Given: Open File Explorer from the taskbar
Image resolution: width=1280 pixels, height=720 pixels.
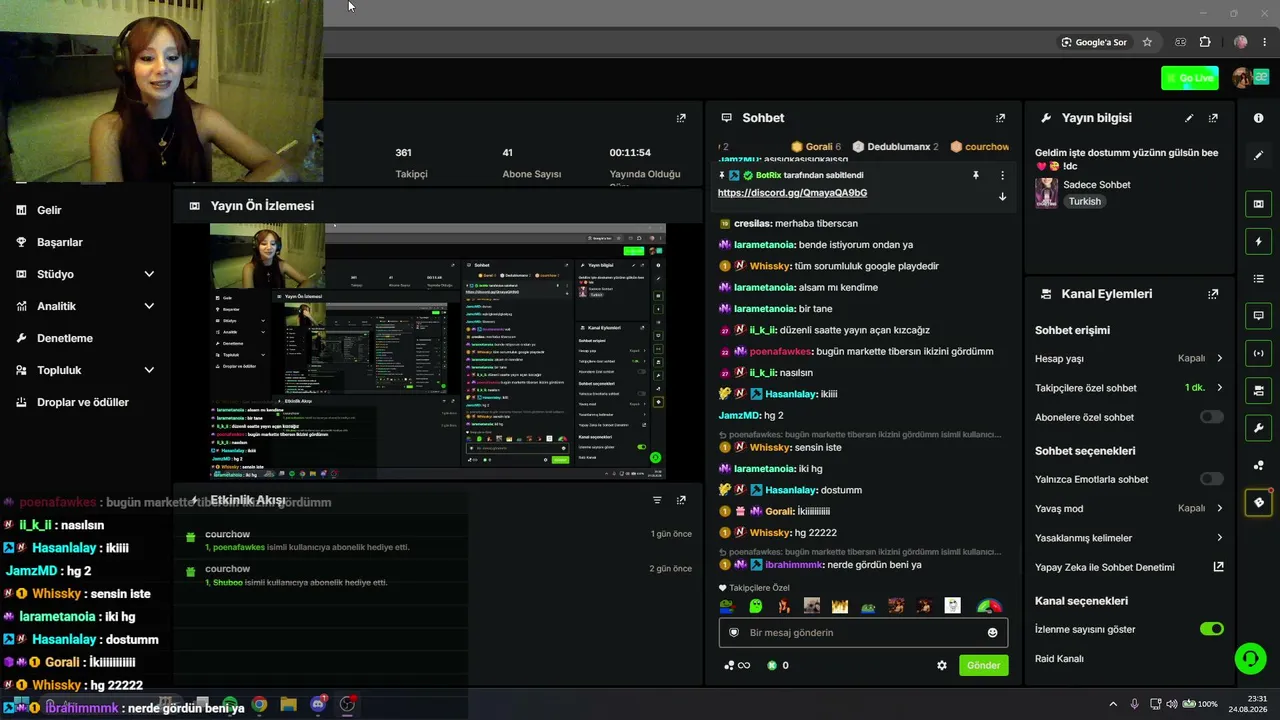Looking at the screenshot, I should [289, 704].
